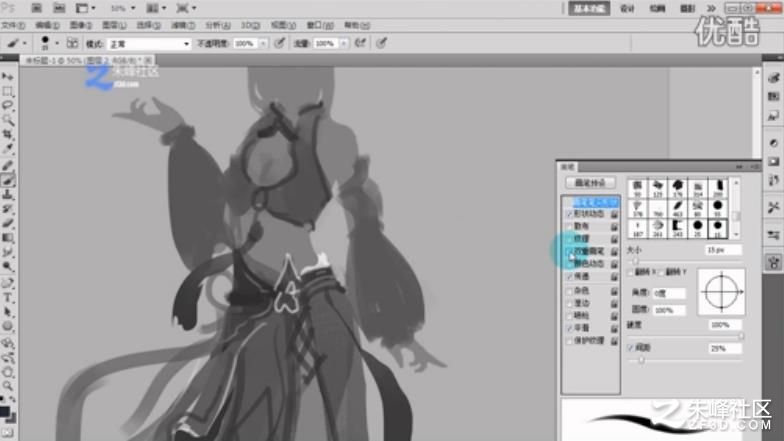This screenshot has width=784, height=441.
Task: Toggle the 间距 spacing checkbox
Action: [x=630, y=348]
